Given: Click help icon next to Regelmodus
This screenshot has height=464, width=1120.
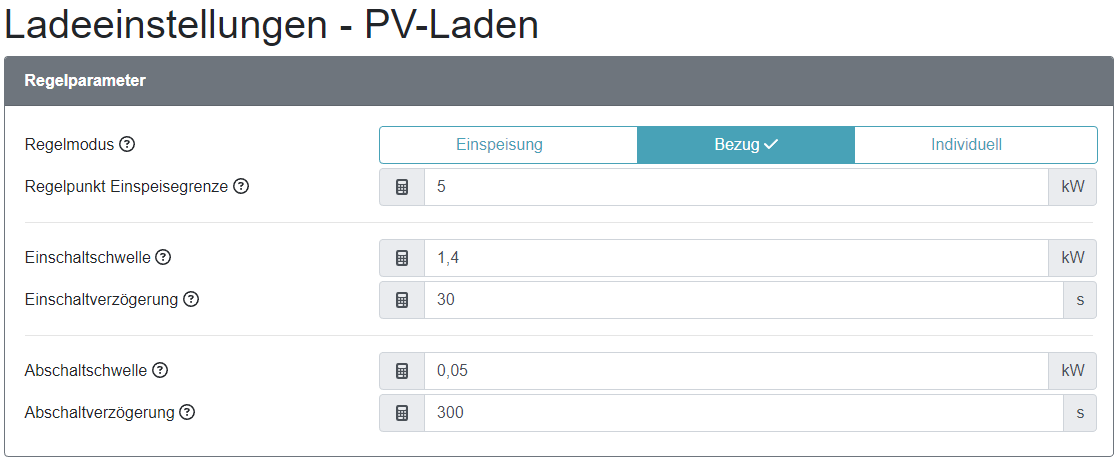Looking at the screenshot, I should [127, 144].
